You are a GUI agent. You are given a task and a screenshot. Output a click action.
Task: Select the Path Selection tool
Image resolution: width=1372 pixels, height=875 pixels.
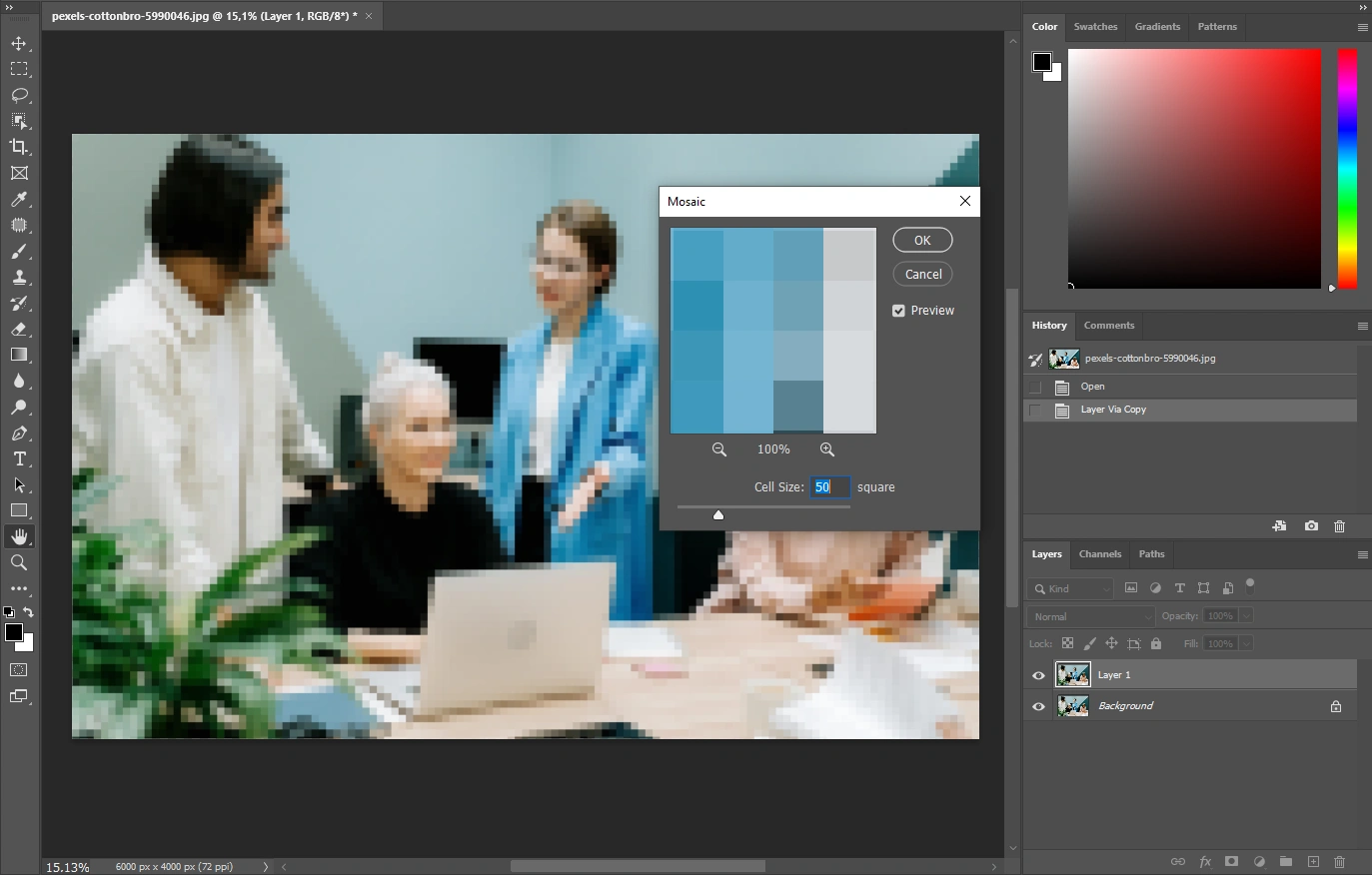(19, 485)
